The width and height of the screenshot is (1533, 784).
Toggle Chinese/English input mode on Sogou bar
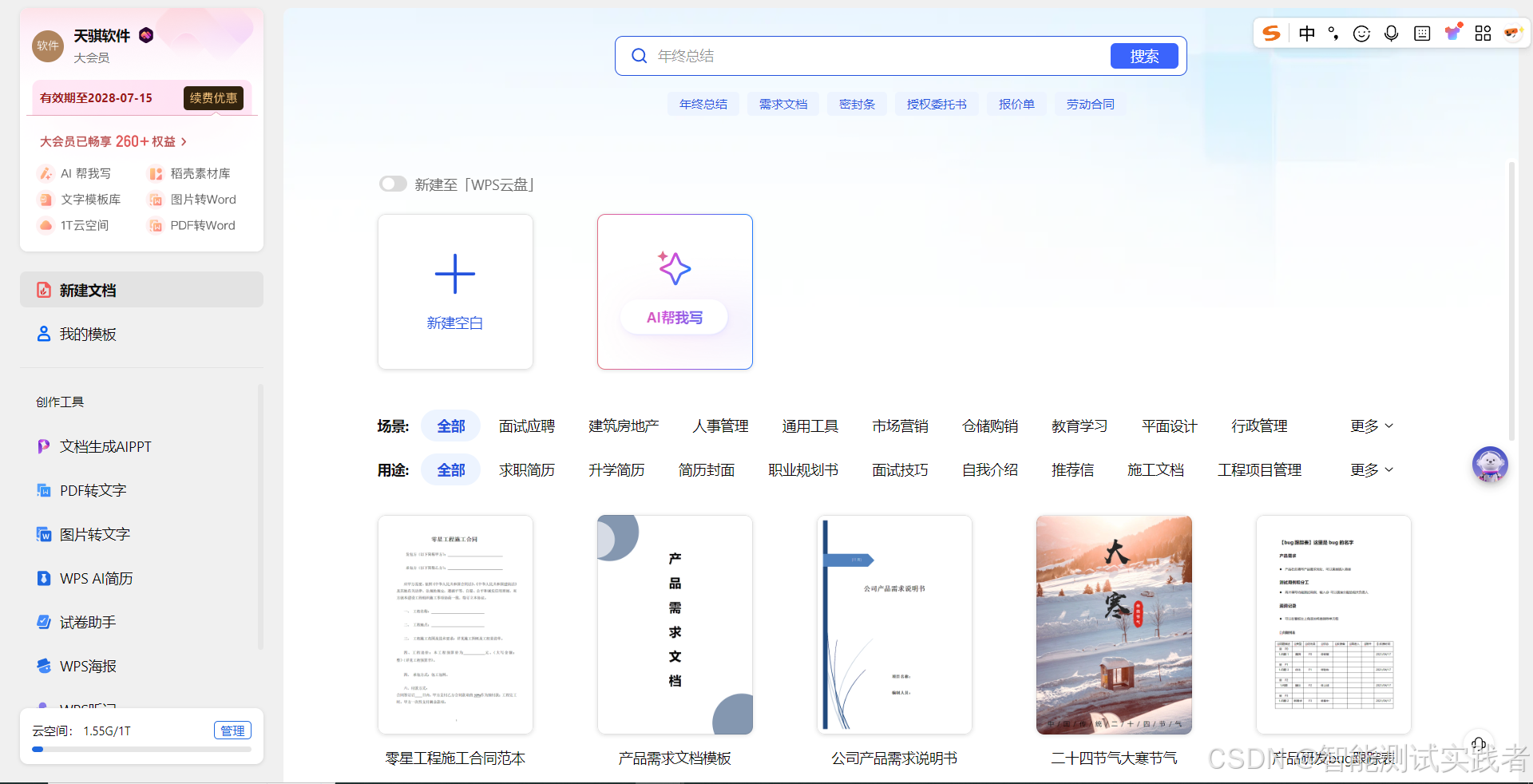(x=1306, y=34)
